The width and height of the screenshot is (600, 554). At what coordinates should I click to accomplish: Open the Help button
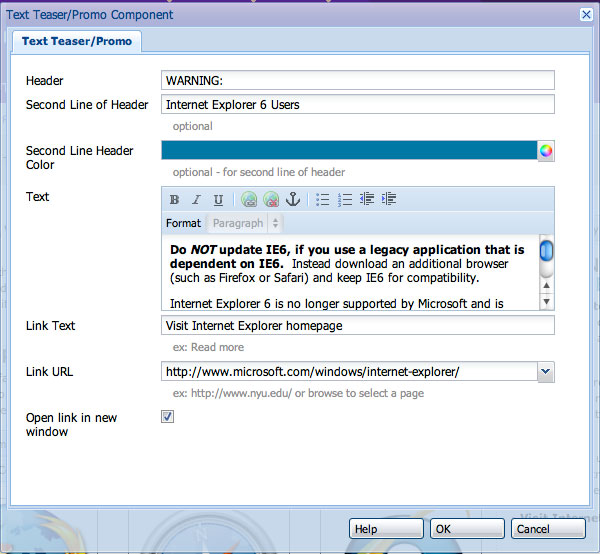(387, 528)
